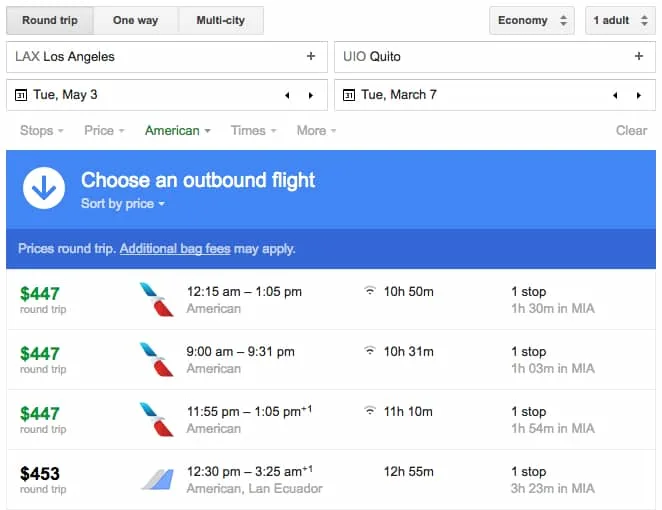Click the plus icon in LAX Los Angeles field
This screenshot has width=662, height=510.
click(x=311, y=57)
